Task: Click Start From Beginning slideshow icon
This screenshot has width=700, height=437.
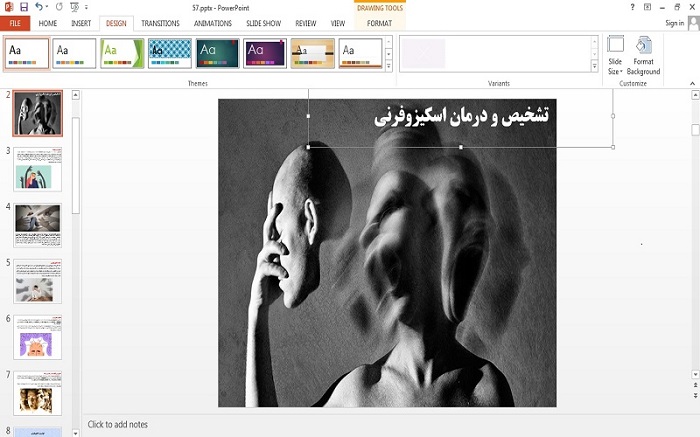Action: (73, 7)
